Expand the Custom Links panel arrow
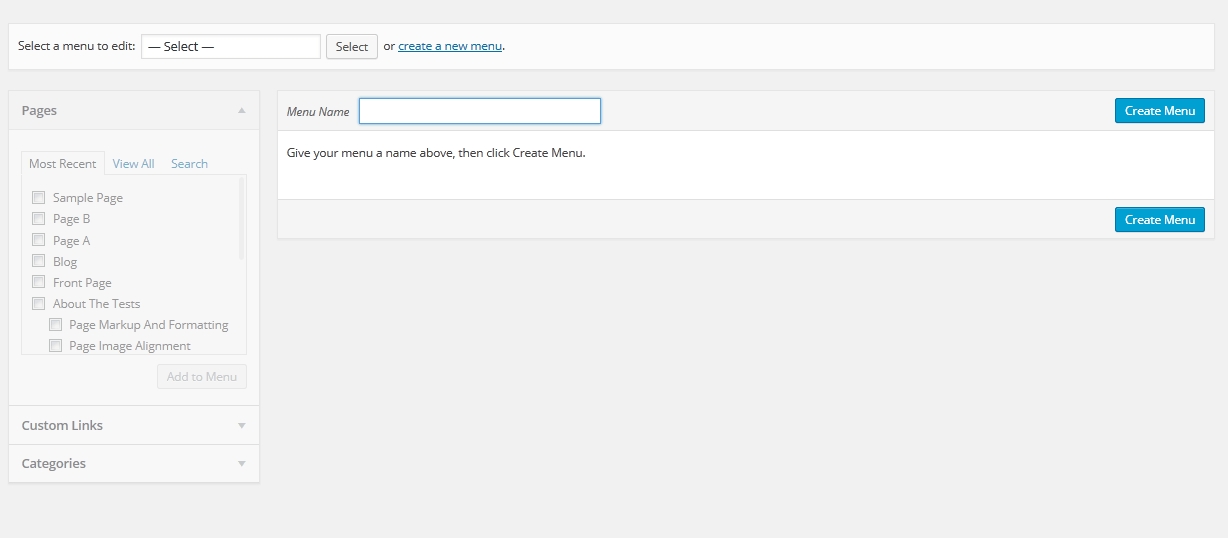This screenshot has width=1228, height=538. coord(241,425)
